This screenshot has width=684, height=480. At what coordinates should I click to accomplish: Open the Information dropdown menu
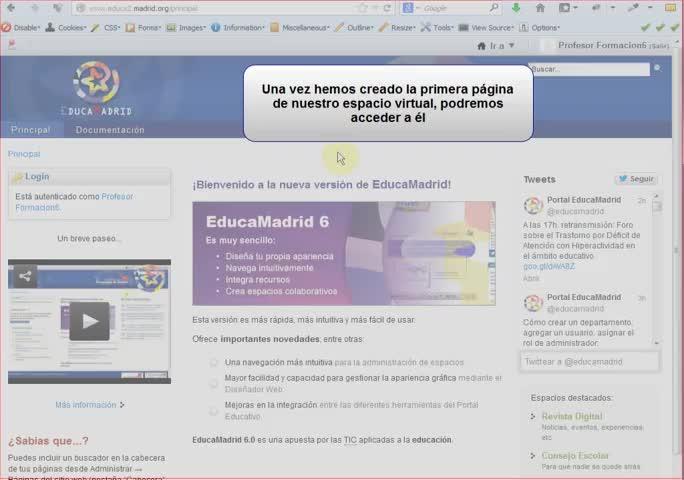(238, 27)
